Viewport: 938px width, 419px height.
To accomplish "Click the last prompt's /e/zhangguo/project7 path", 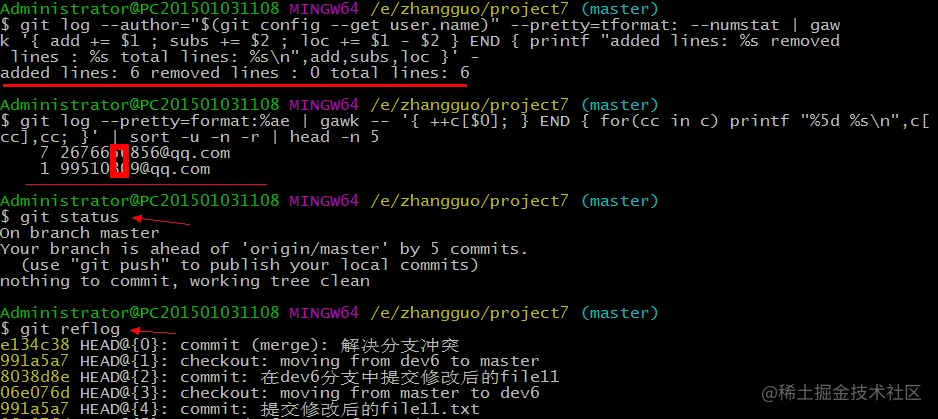I will (470, 312).
